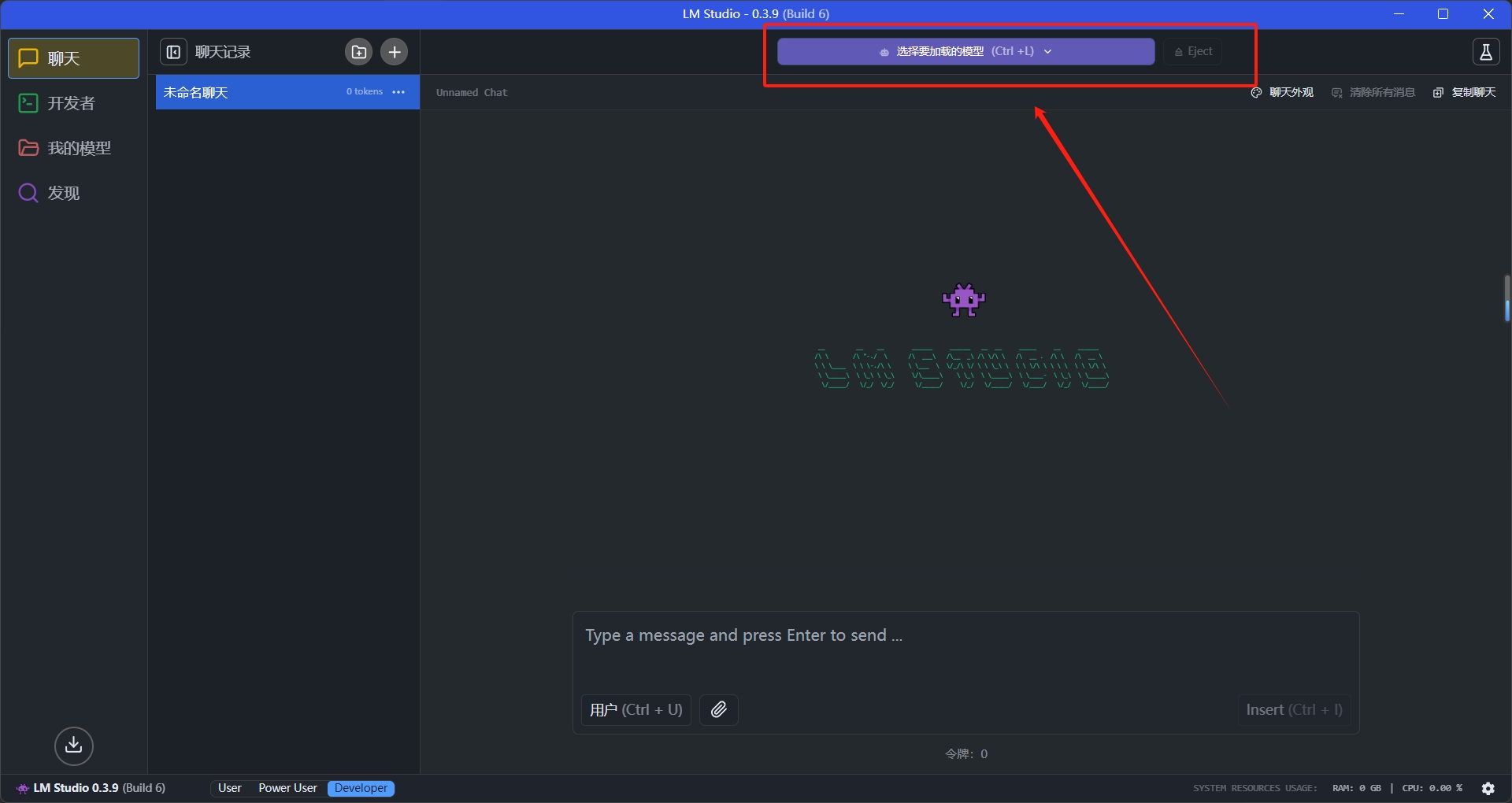Click the LM Studio 0.3.9 version label
1512x803 pixels.
pos(91,788)
